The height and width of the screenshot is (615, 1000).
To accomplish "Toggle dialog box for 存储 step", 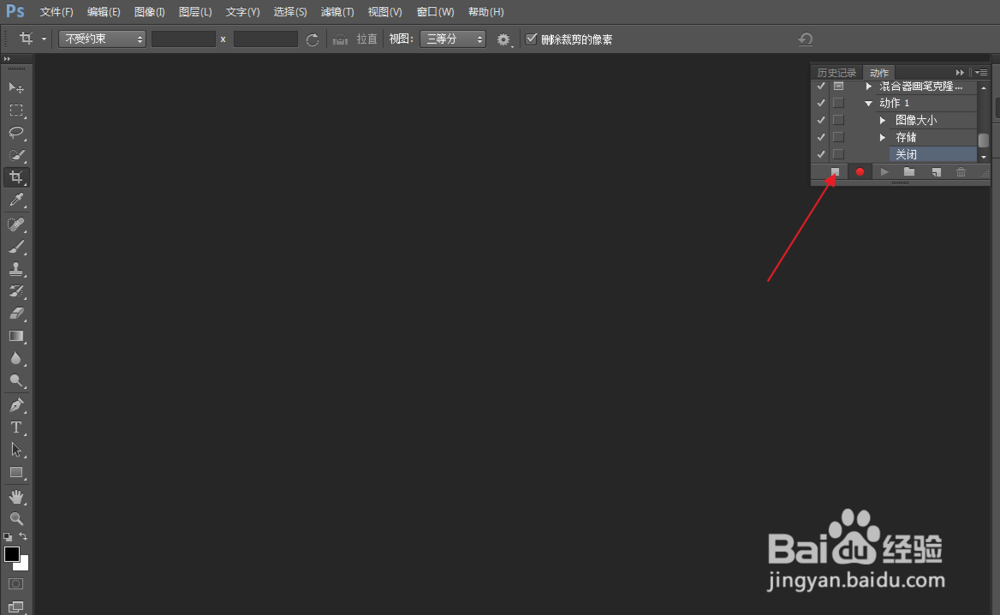I will click(838, 137).
